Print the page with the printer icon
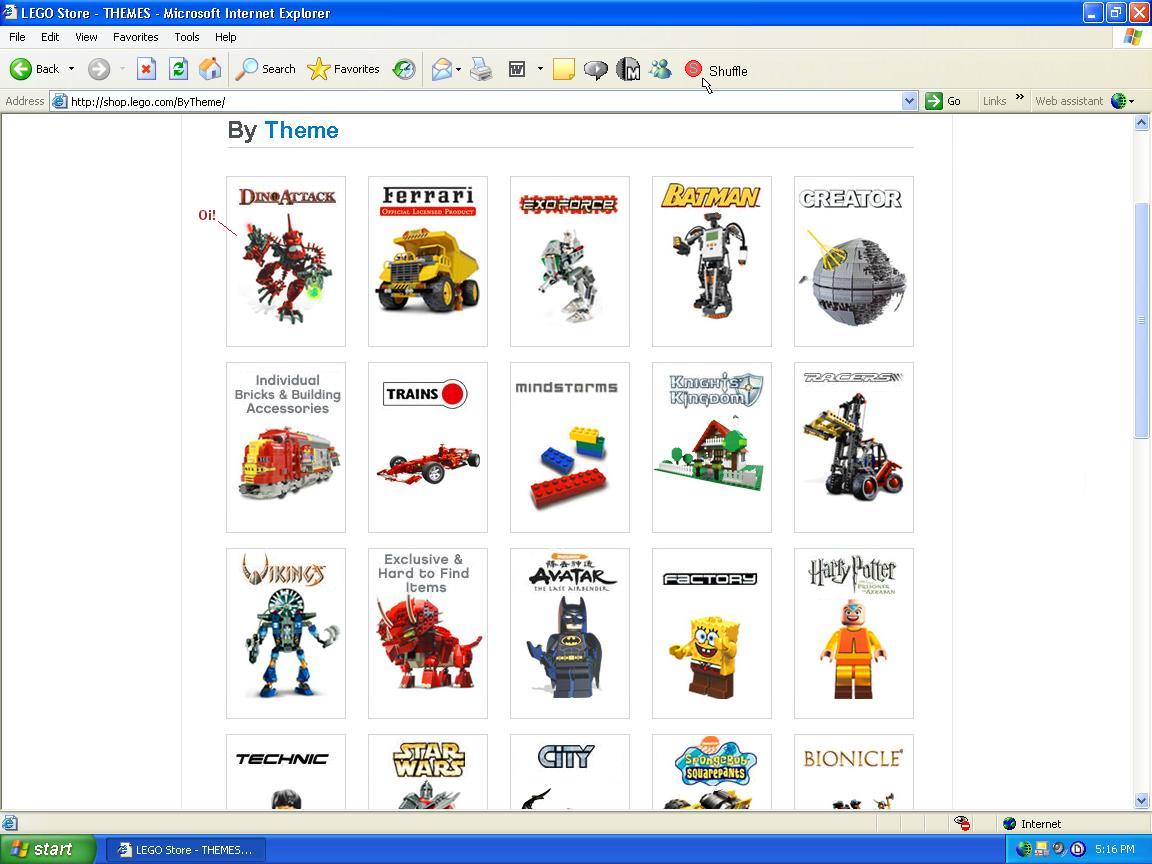This screenshot has width=1152, height=864. (x=481, y=69)
